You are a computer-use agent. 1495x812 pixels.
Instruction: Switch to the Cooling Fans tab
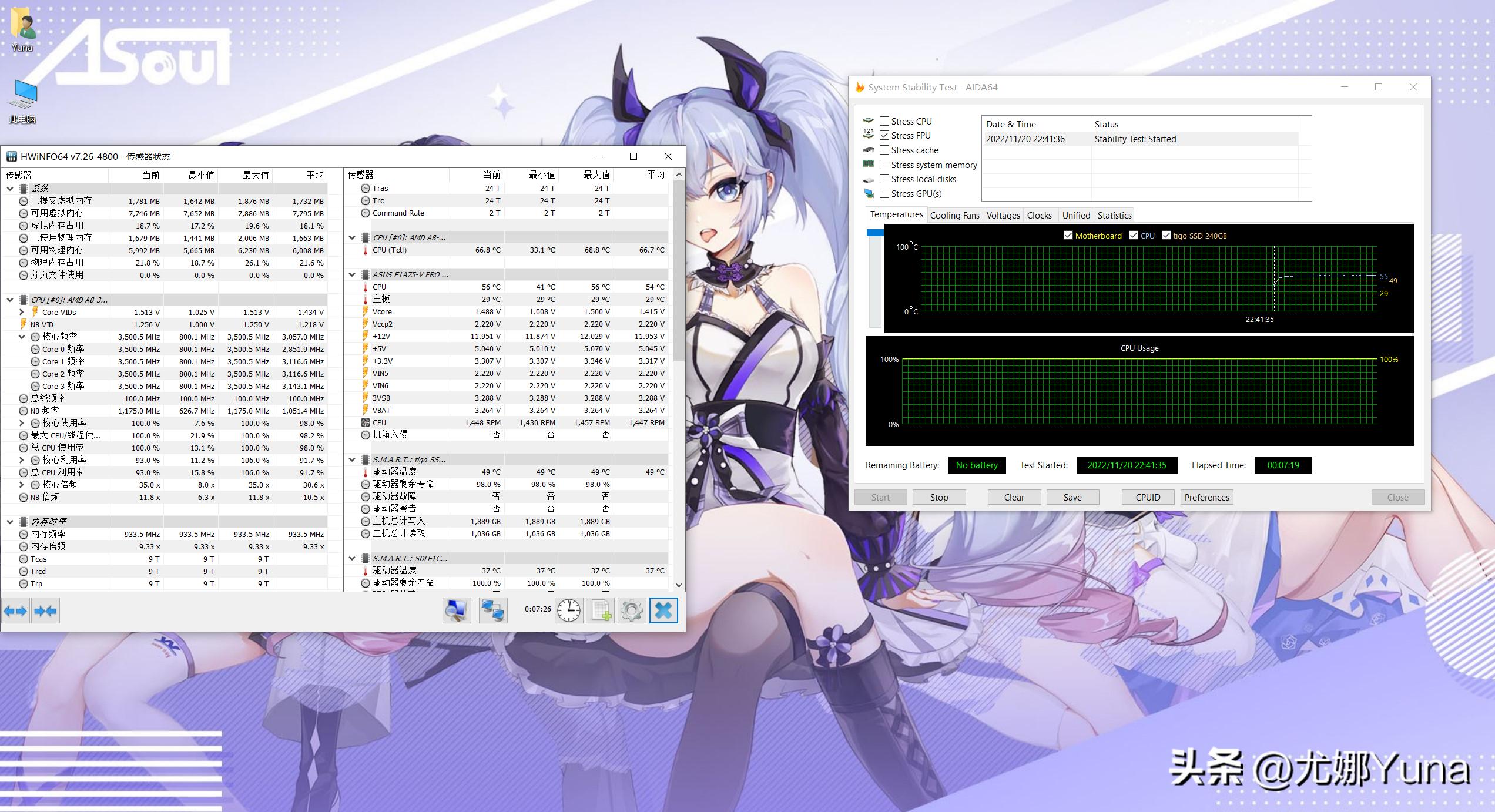[x=954, y=215]
